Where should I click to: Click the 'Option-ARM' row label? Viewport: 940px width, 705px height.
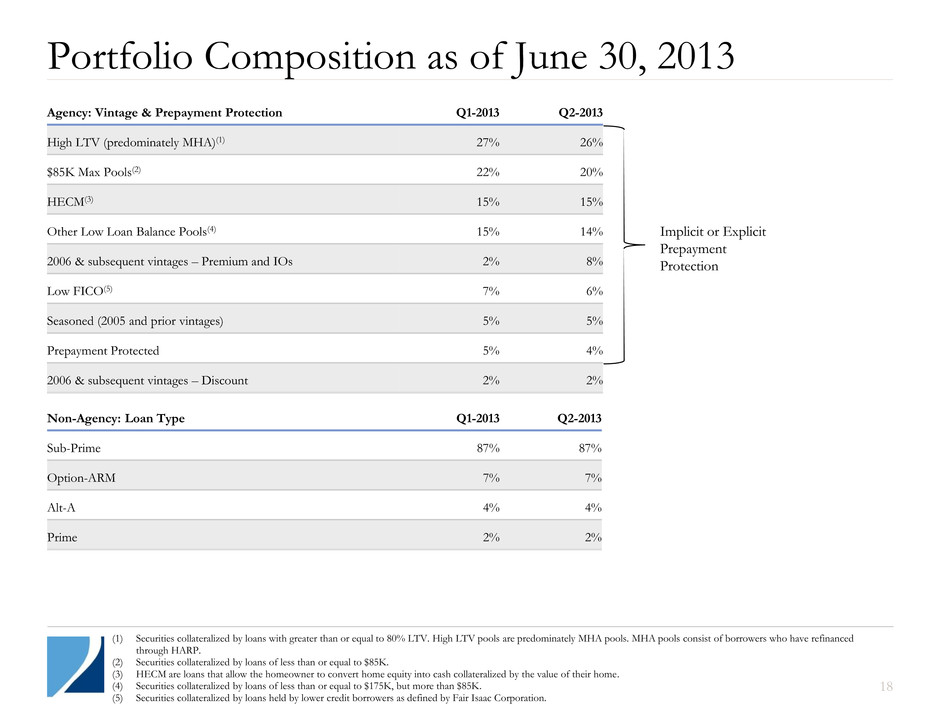[x=81, y=478]
